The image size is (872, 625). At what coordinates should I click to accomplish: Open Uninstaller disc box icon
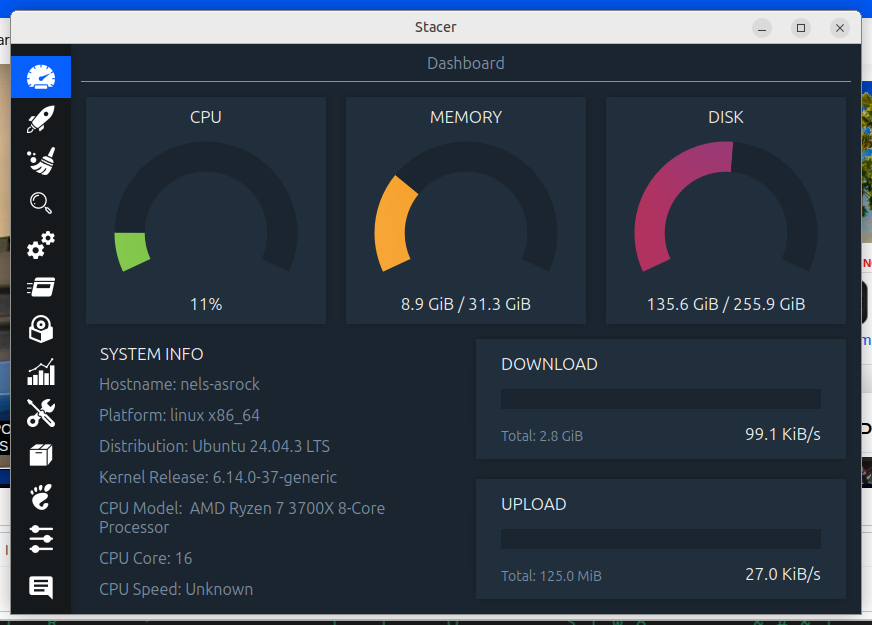(x=41, y=329)
